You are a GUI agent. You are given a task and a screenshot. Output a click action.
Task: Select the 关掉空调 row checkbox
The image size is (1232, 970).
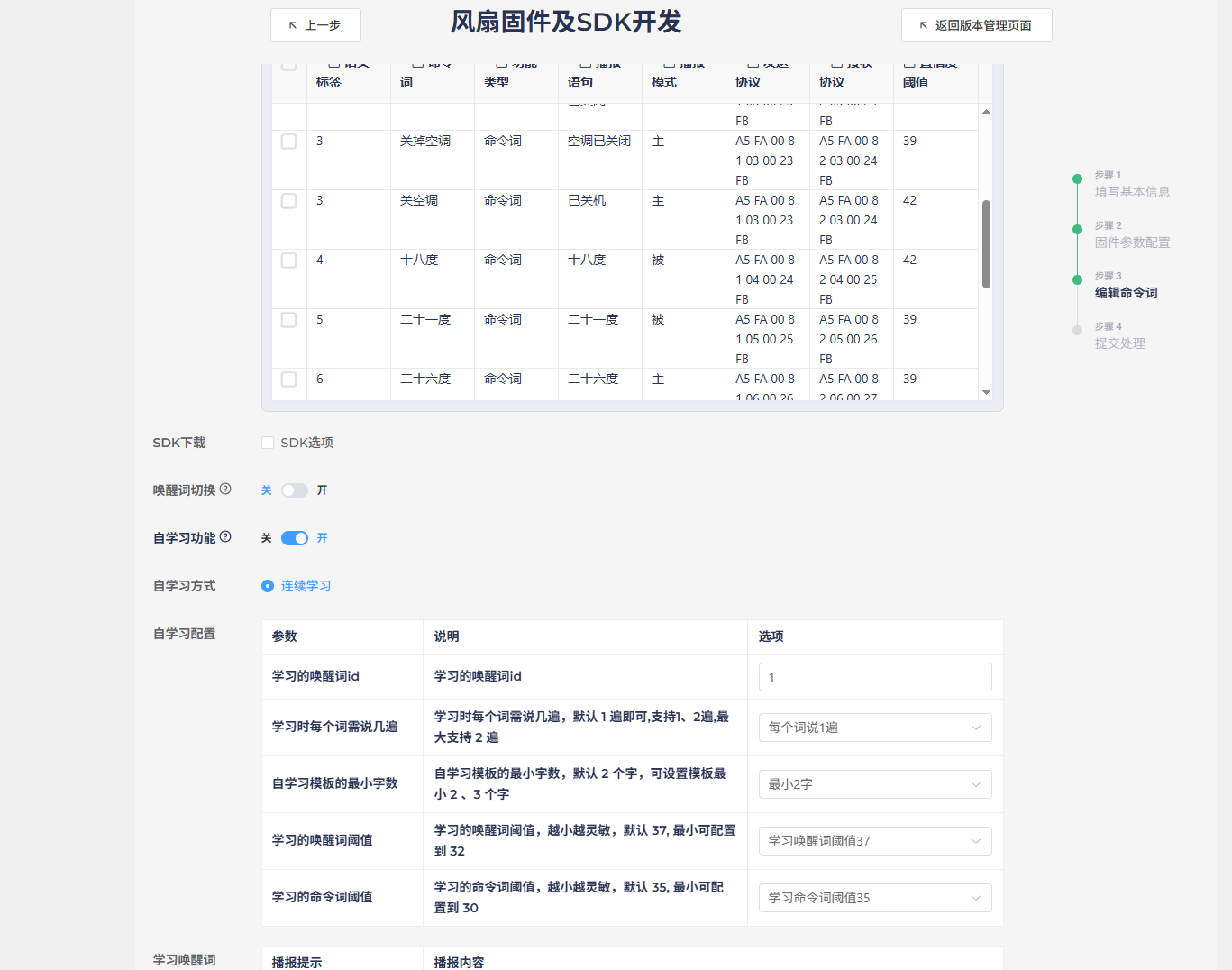click(288, 142)
